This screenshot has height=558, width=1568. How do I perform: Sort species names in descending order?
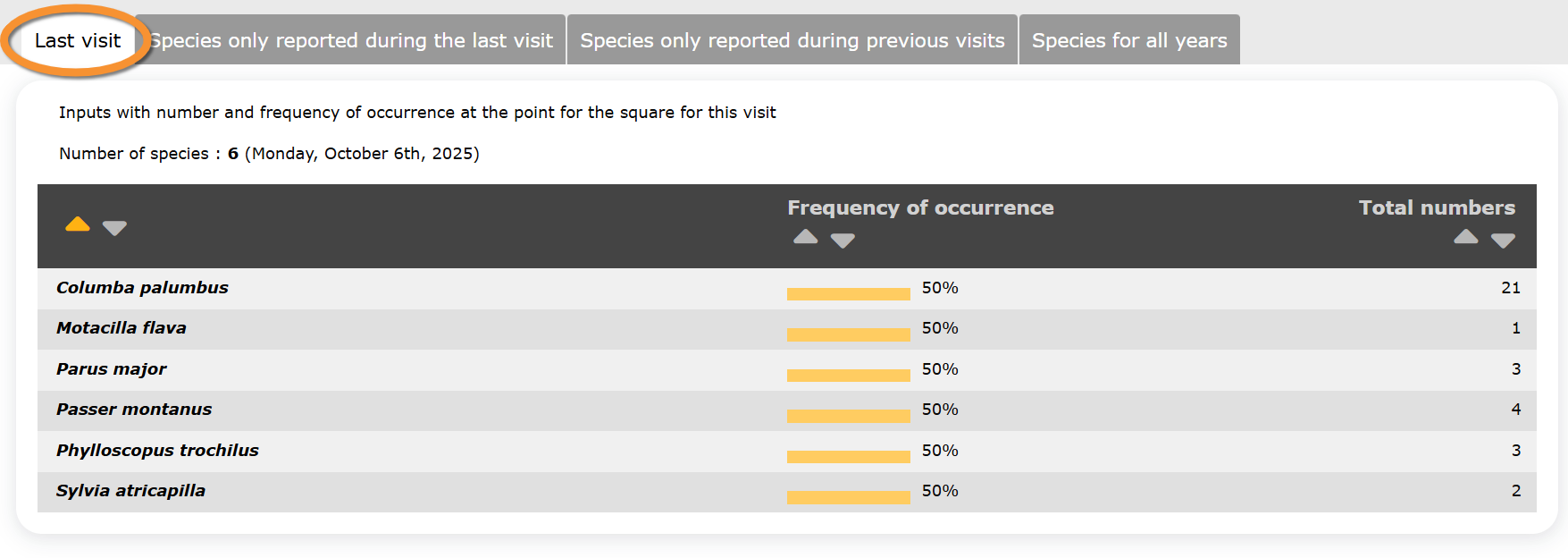point(114,228)
